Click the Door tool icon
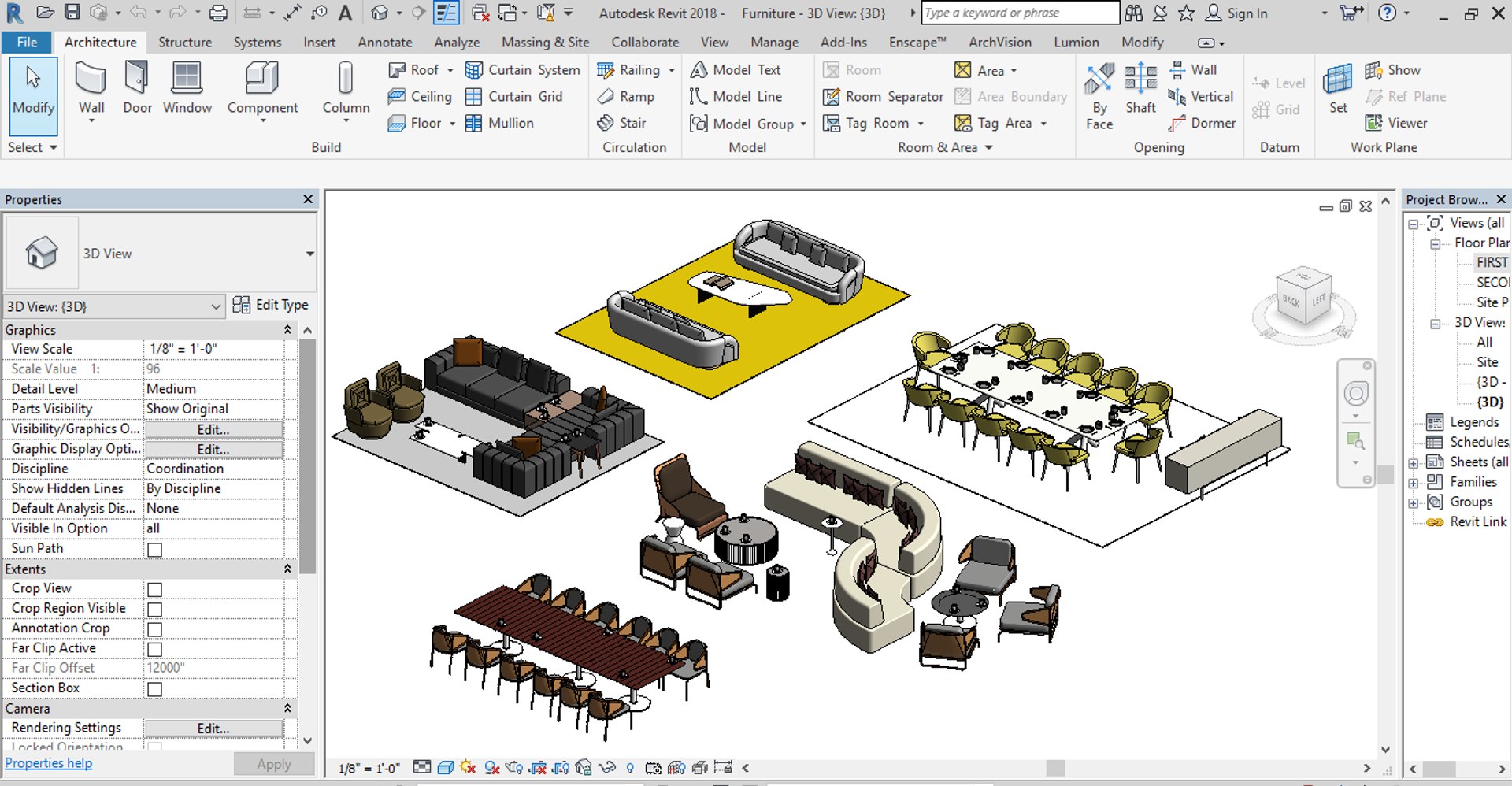1512x786 pixels. [137, 79]
